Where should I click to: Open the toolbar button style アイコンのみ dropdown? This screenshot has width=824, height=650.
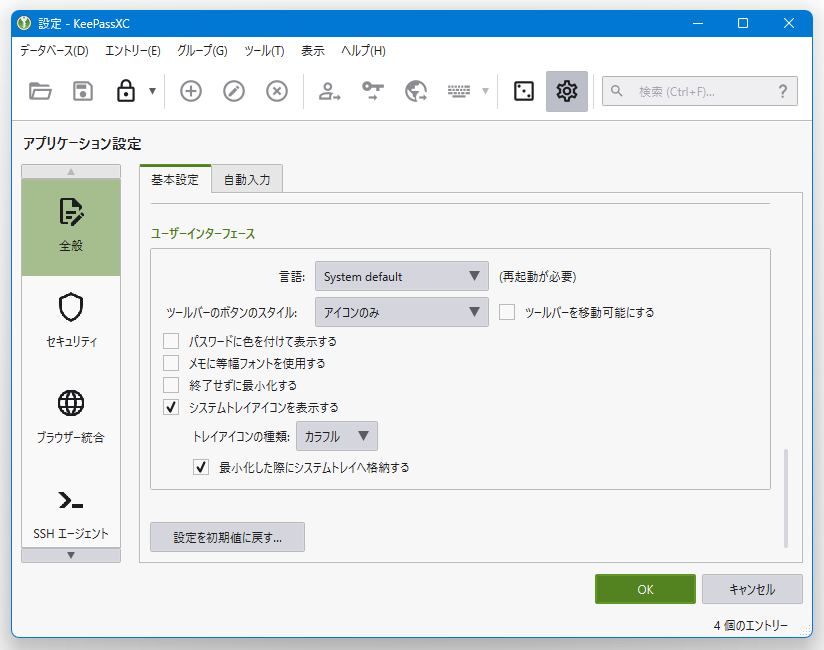point(401,312)
